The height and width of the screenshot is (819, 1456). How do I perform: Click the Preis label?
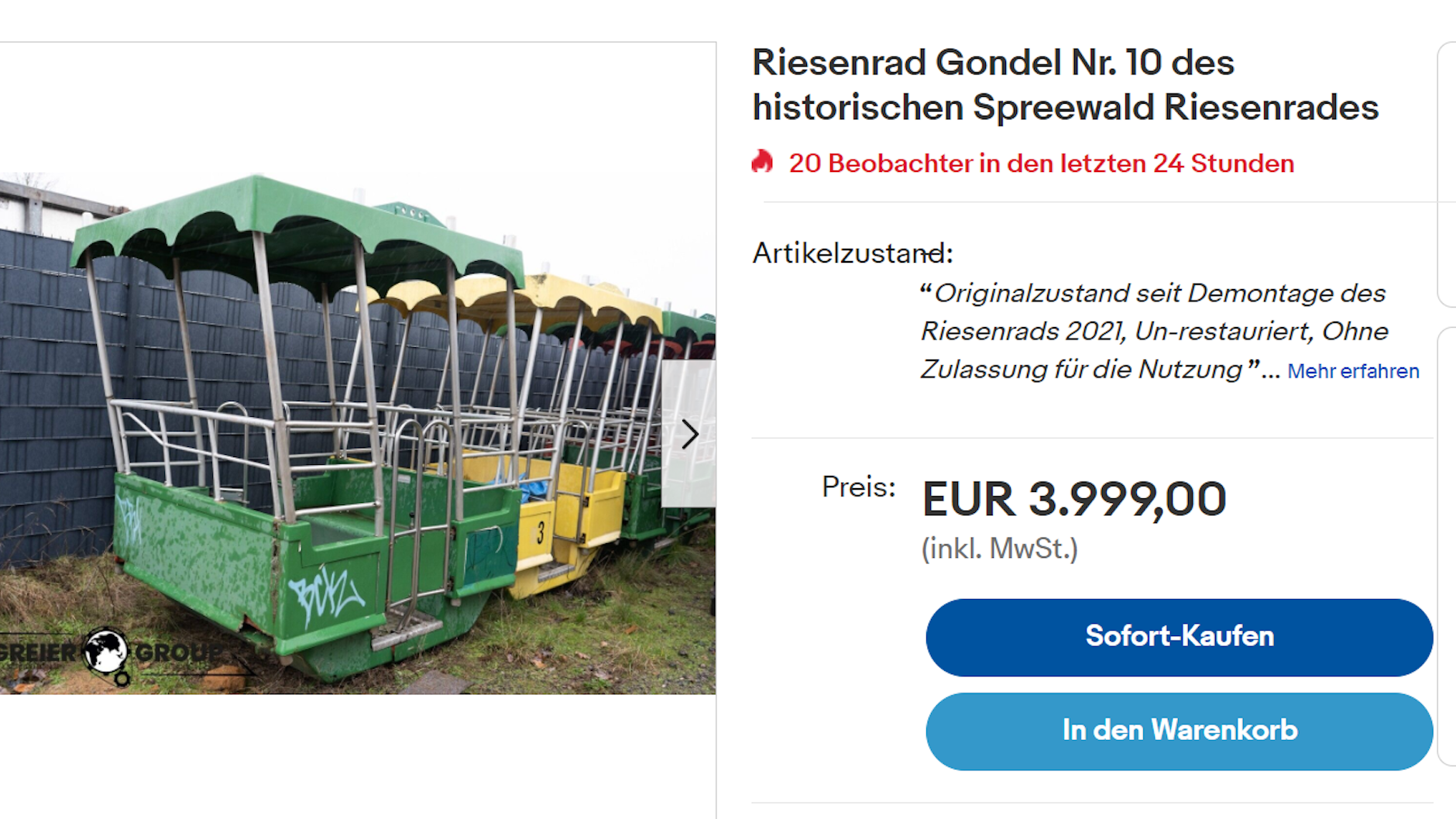[858, 487]
